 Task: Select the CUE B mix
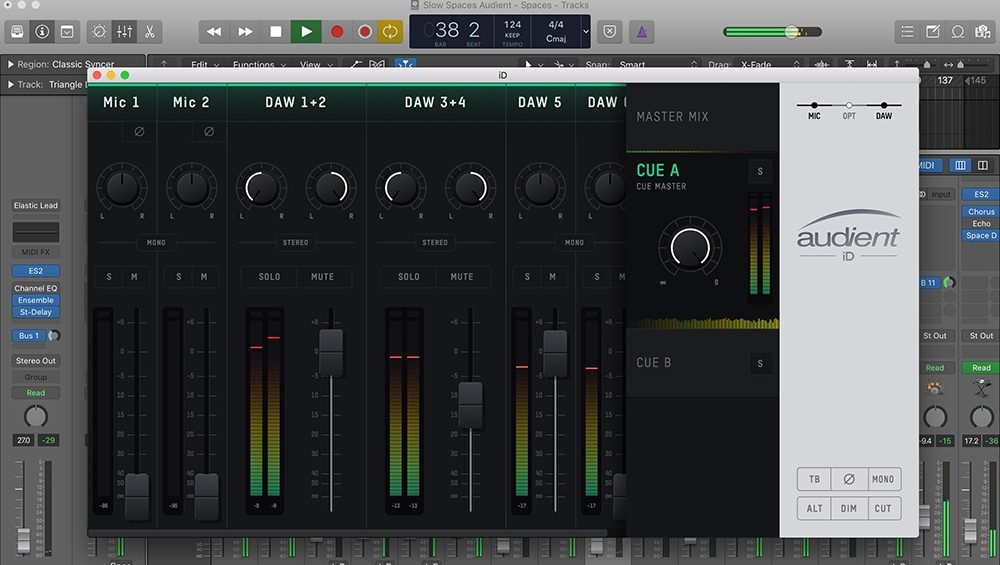(654, 362)
